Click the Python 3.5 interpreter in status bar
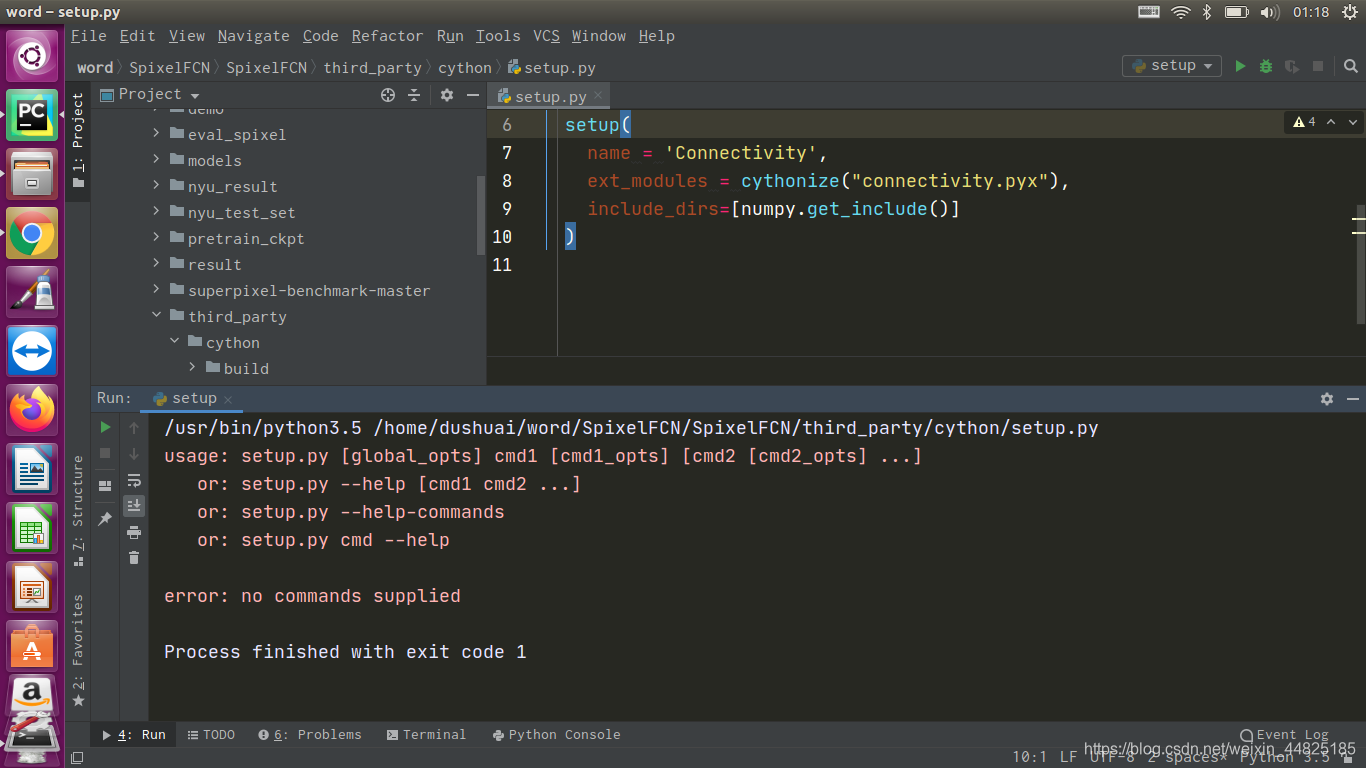The image size is (1366, 768). point(1285,757)
